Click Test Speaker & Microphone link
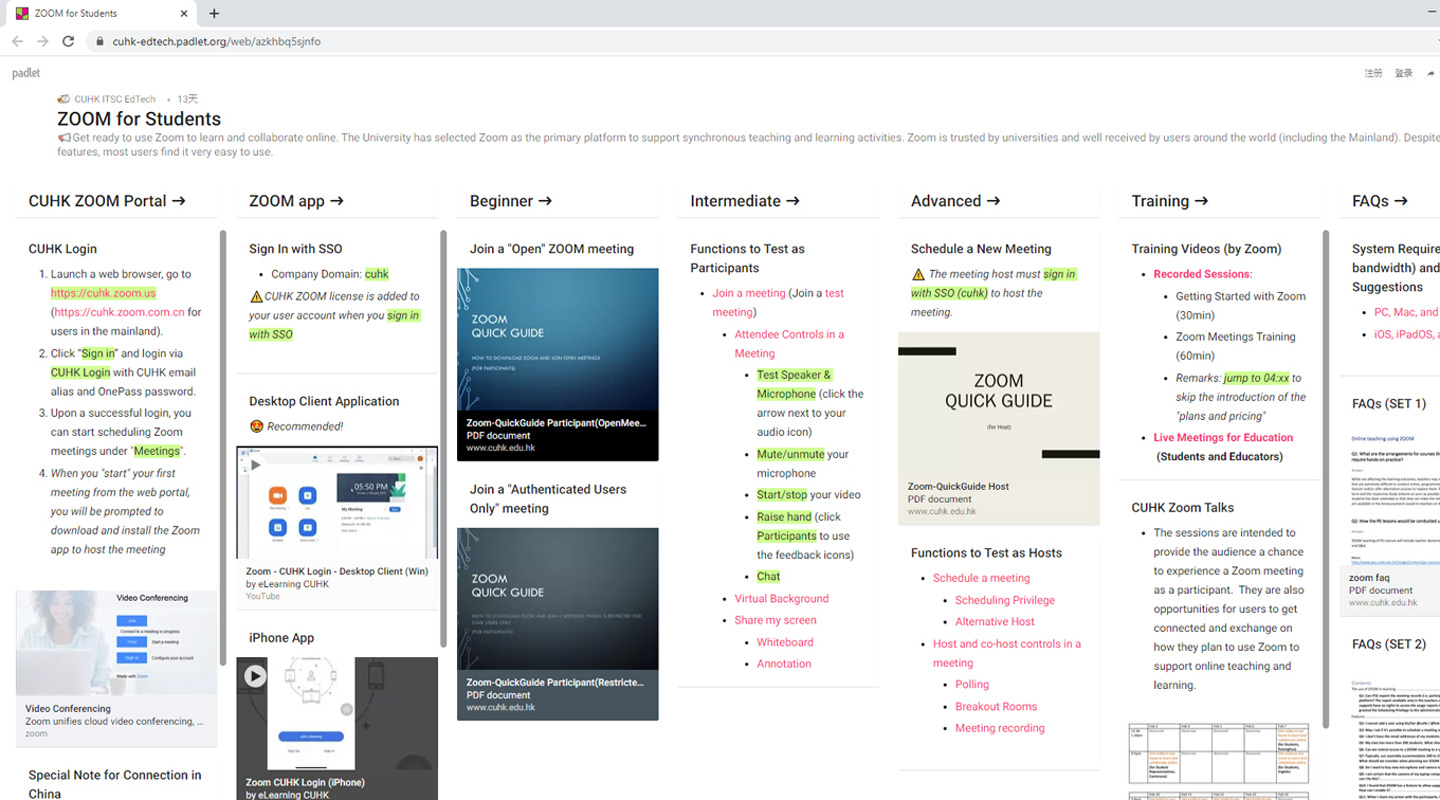 pos(794,384)
